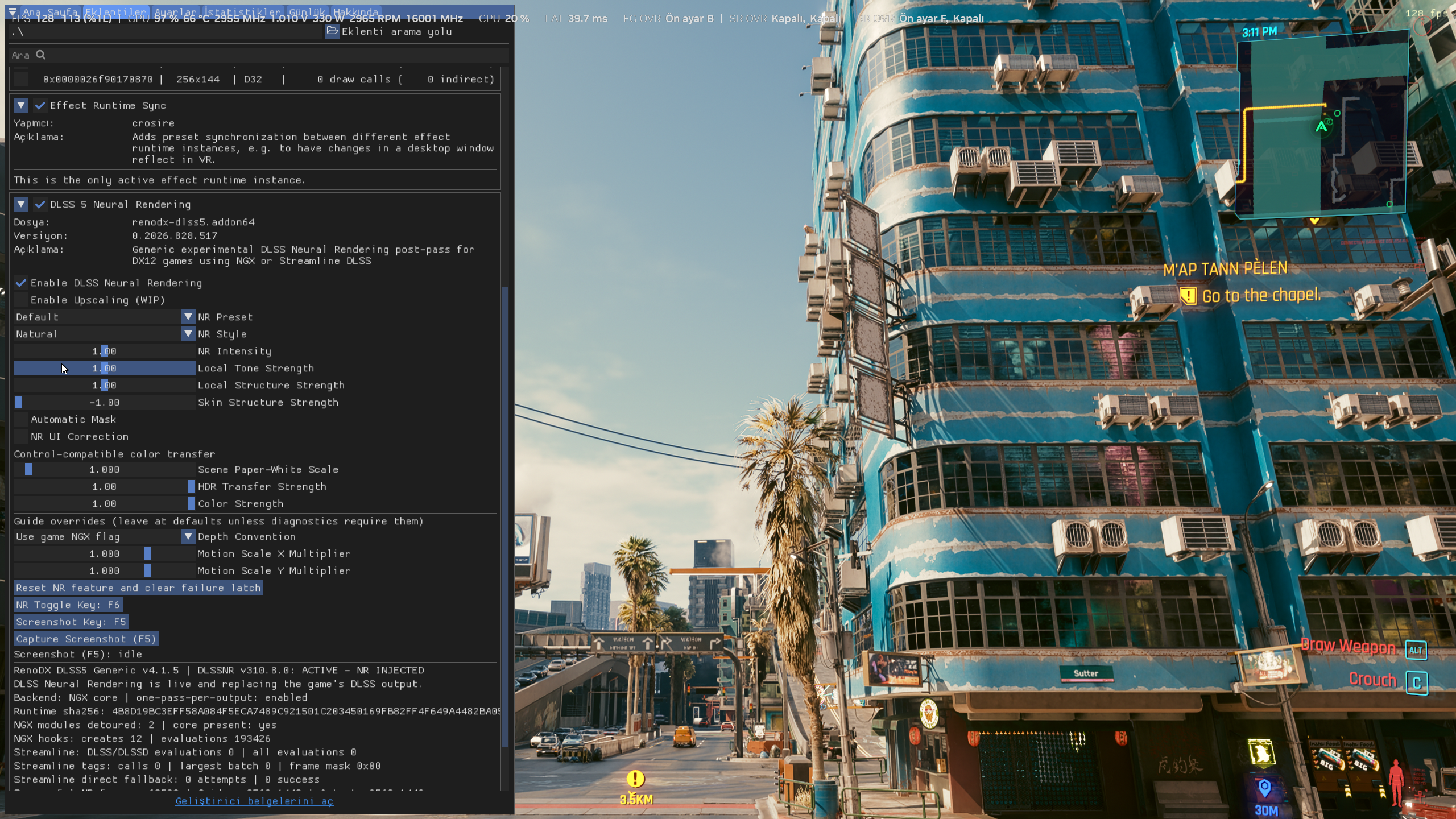
Task: Toggle the DLSS 5 Neural Rendering addon checkbox
Action: [x=40, y=204]
